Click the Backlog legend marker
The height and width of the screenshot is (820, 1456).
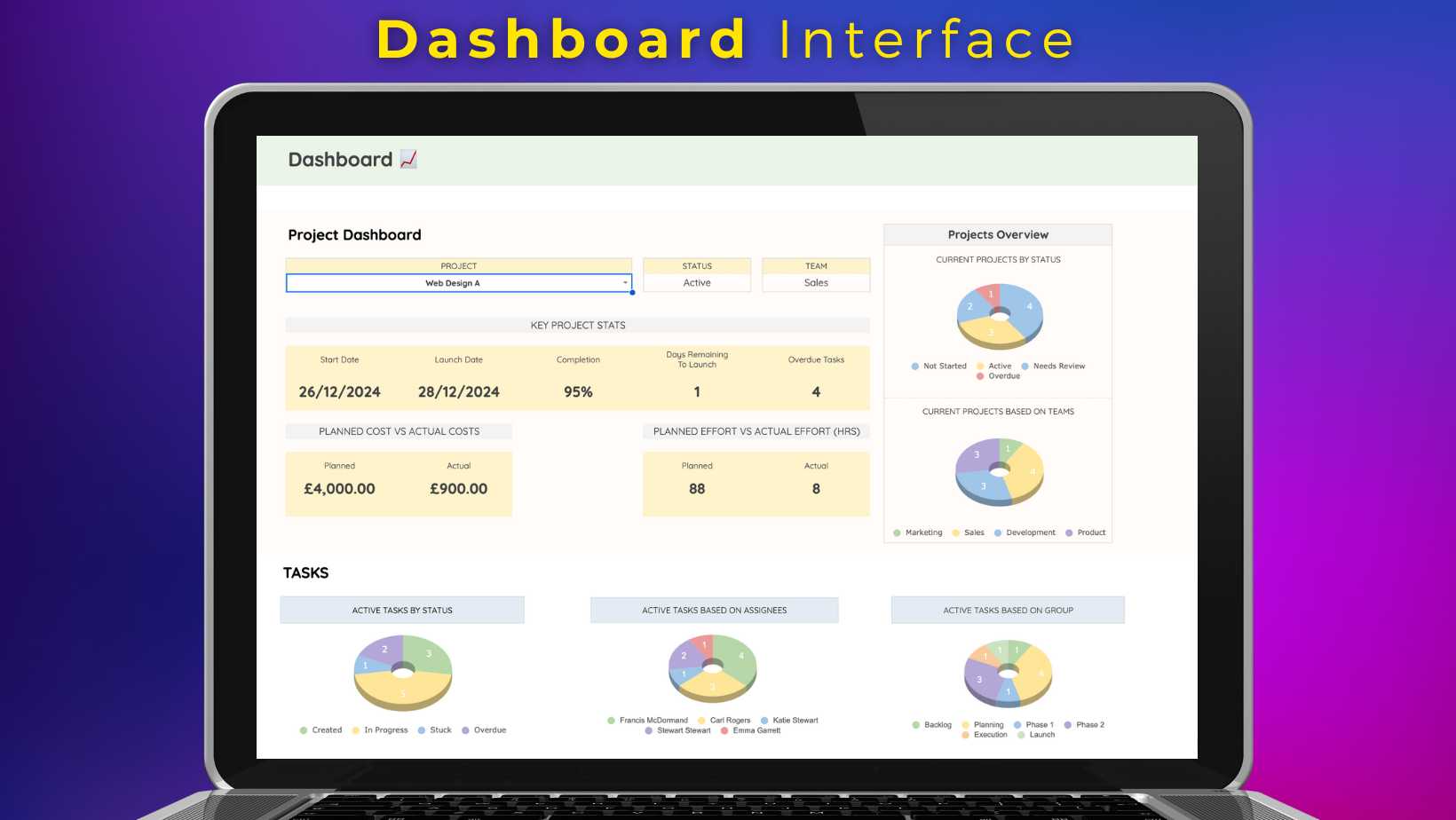916,725
